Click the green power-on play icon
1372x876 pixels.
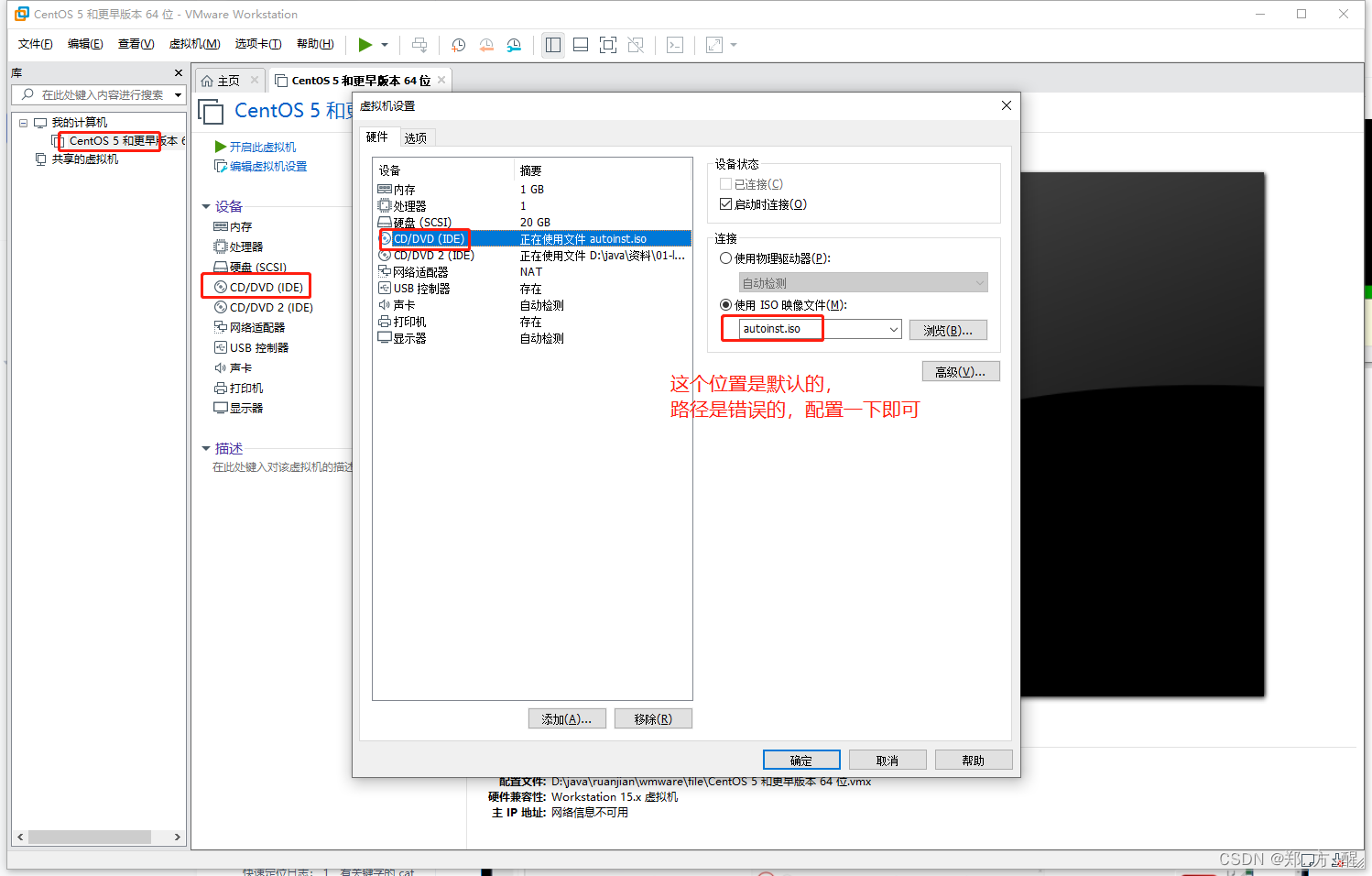pos(365,44)
